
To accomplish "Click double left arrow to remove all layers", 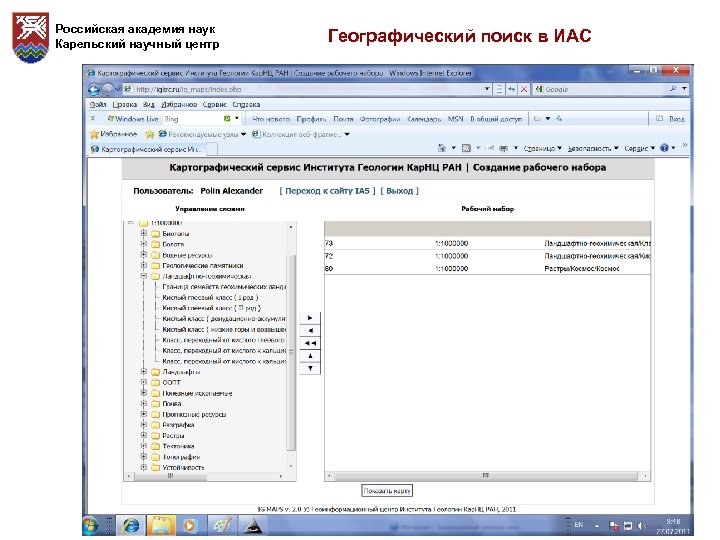I will point(310,343).
